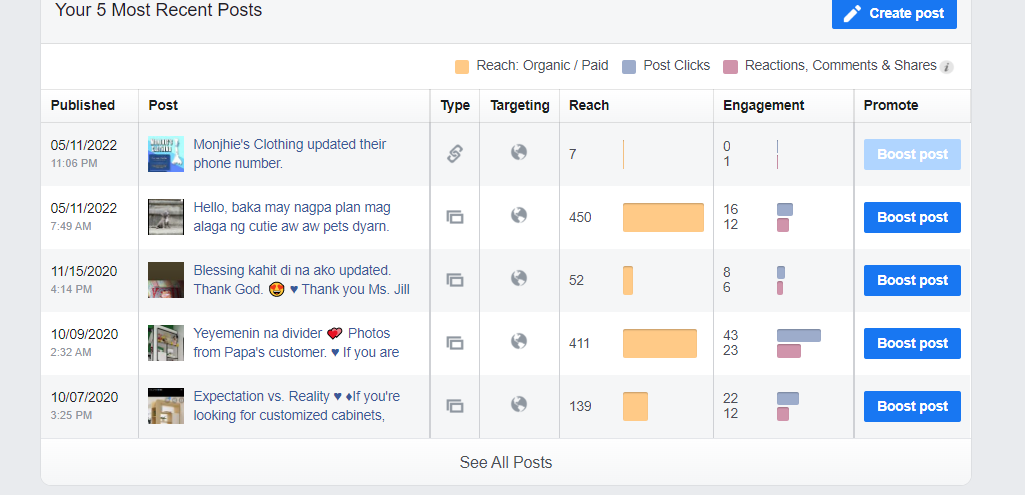The height and width of the screenshot is (495, 1025).
Task: Click the pink Reactions legend swatch
Action: (730, 67)
